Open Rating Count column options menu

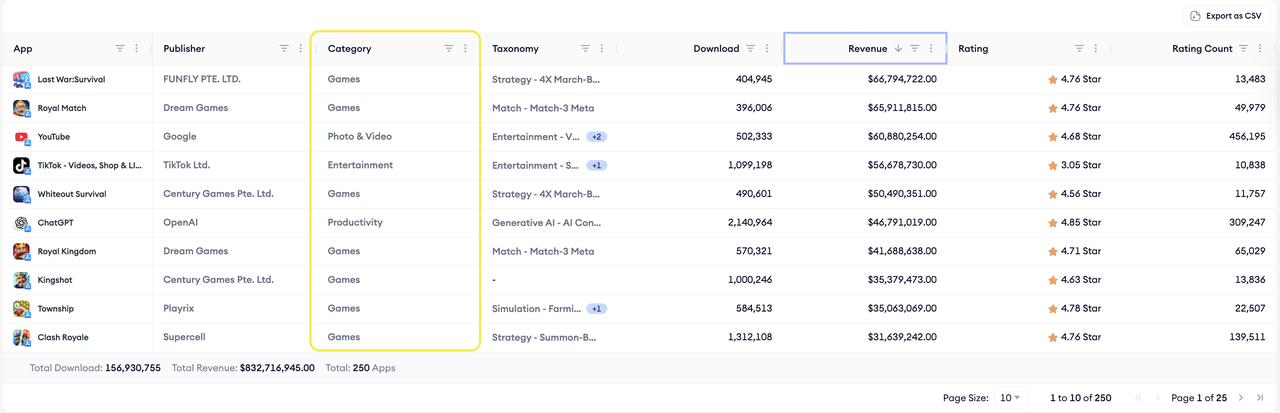(1260, 48)
